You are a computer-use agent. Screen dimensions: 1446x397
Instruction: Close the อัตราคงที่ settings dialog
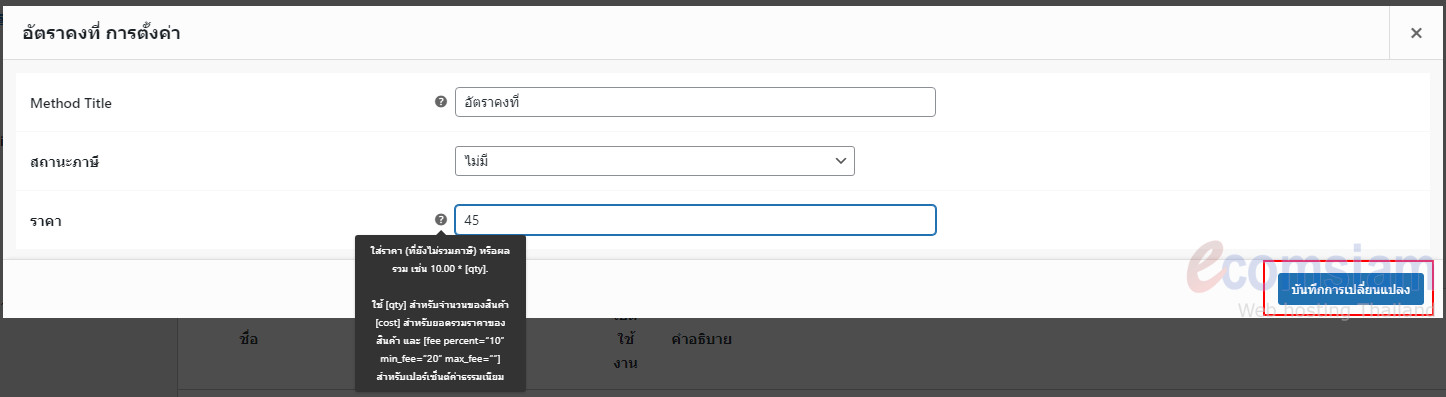(1416, 33)
